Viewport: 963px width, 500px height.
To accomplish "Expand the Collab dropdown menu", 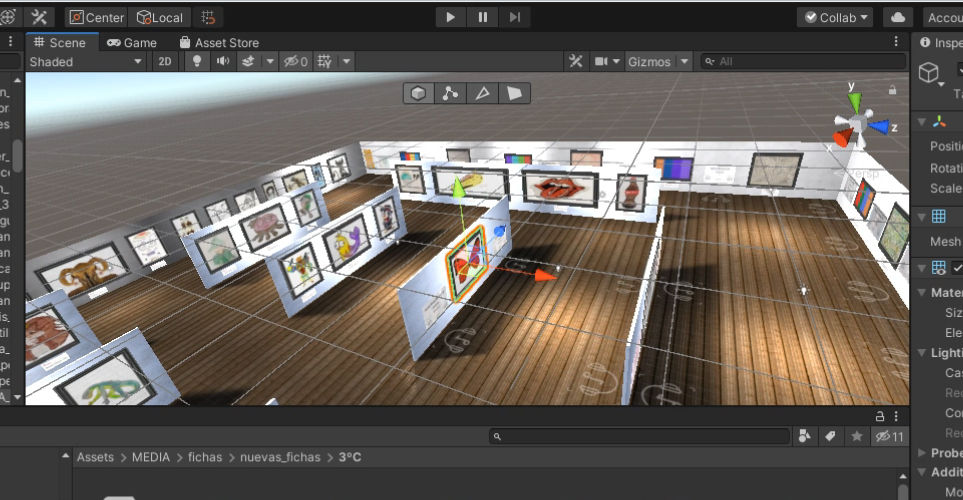I will pos(835,17).
